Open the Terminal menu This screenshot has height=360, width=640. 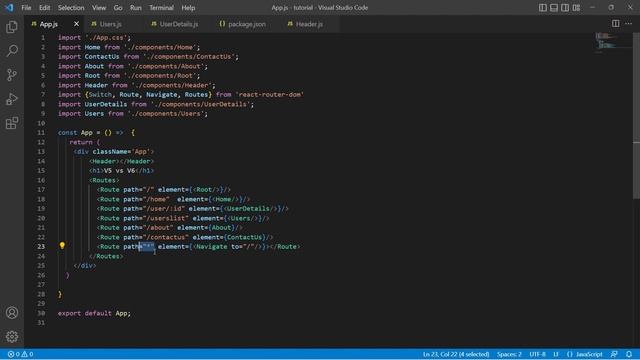coord(161,8)
